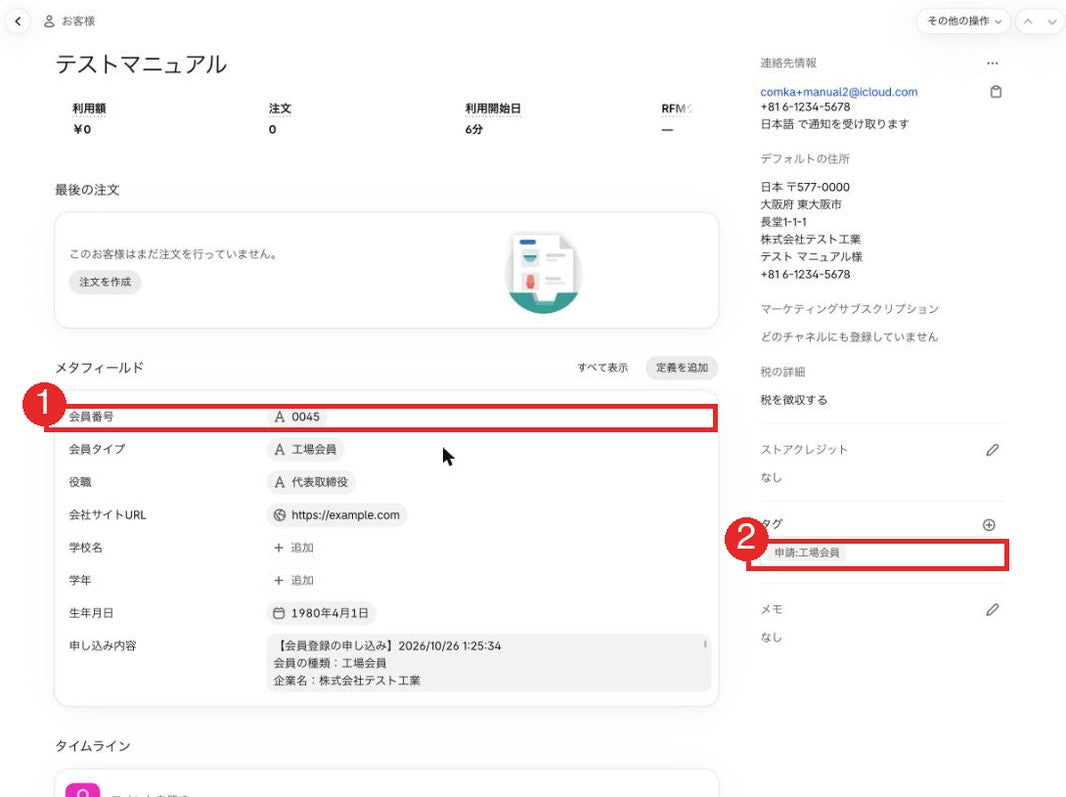The height and width of the screenshot is (797, 1066).
Task: Use the scrollbar in 申し込み内容 box
Action: click(x=705, y=643)
